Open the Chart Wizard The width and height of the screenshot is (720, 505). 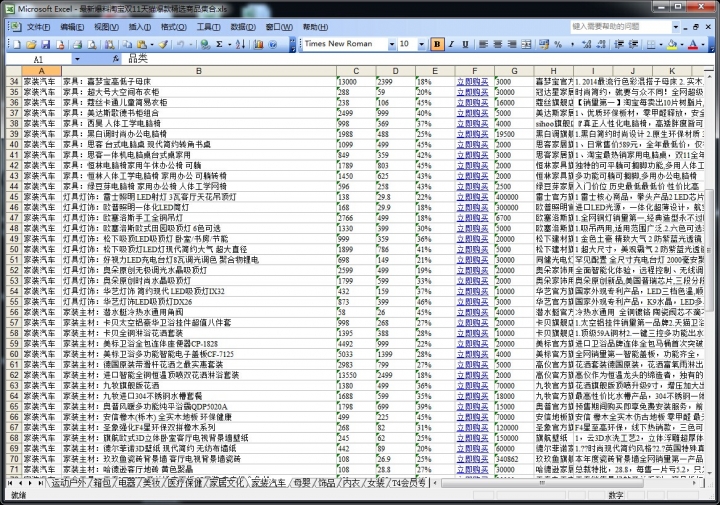(x=259, y=45)
